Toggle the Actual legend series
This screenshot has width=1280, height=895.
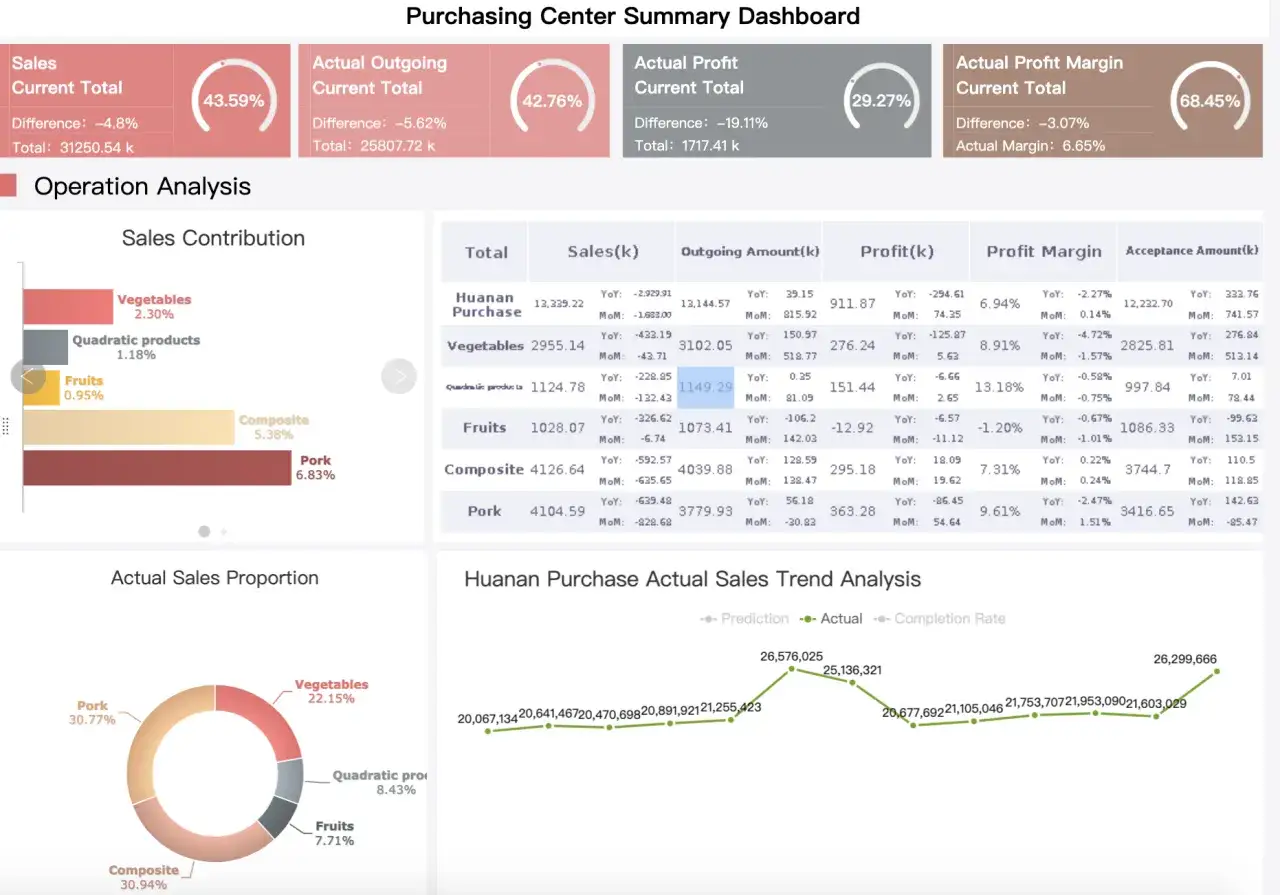(x=831, y=619)
